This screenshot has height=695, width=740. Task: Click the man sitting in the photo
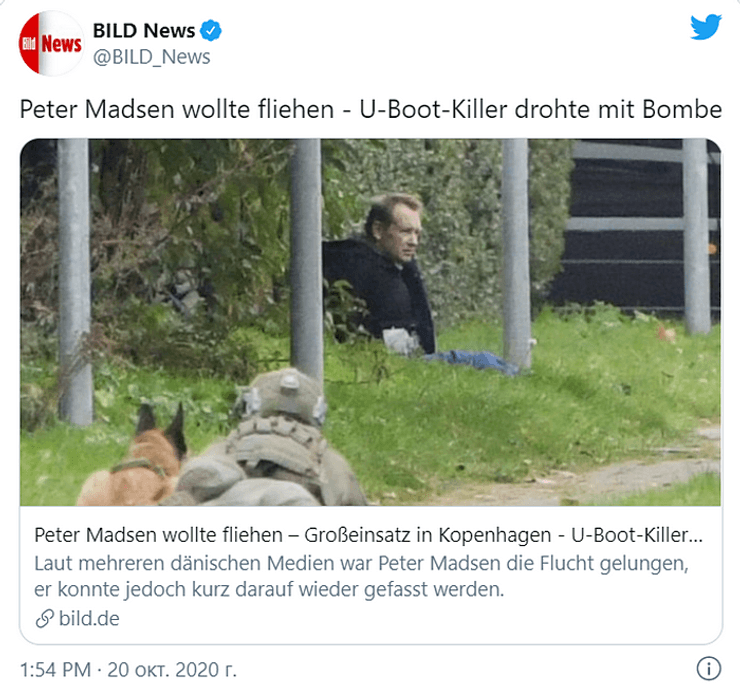386,276
